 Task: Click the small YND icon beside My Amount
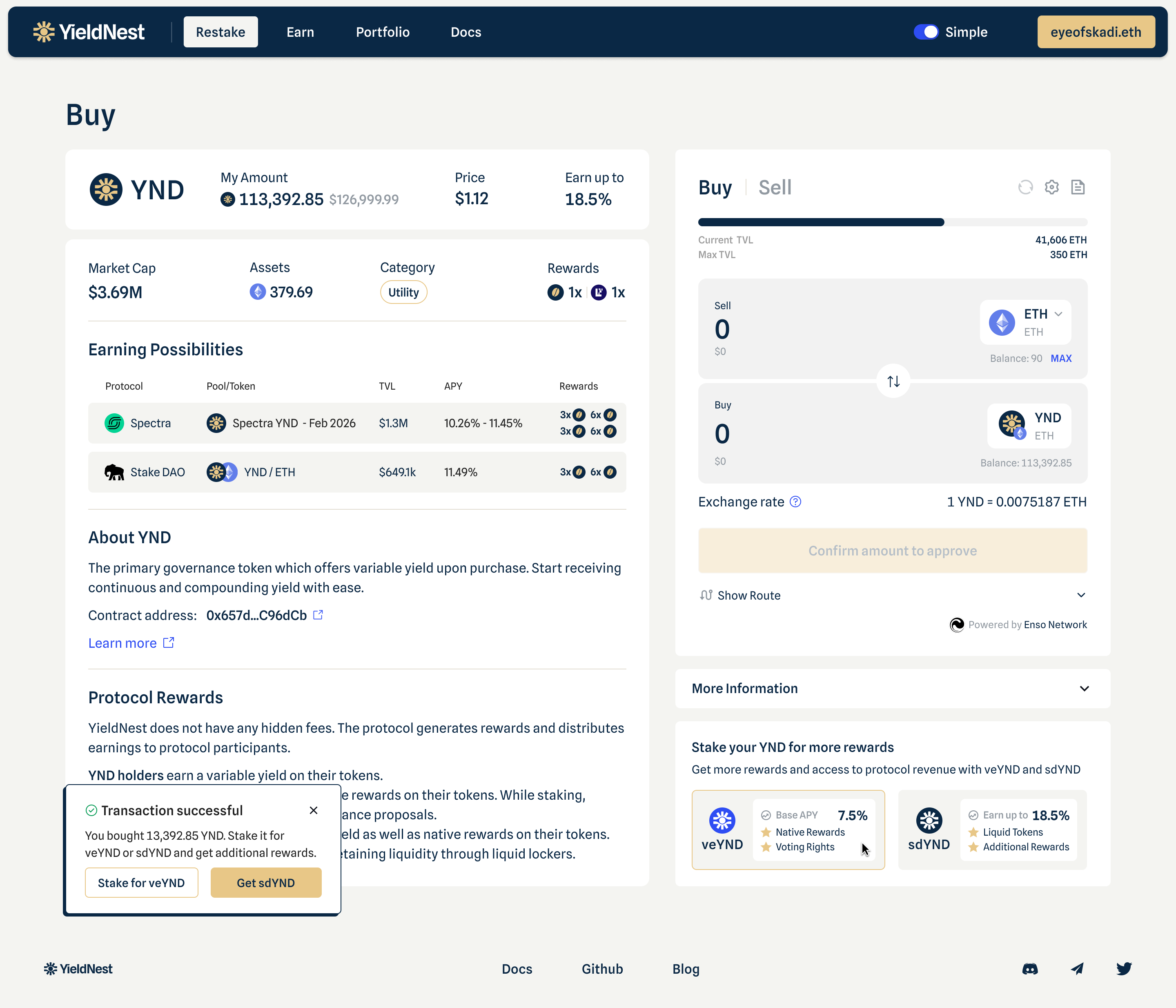[x=227, y=199]
